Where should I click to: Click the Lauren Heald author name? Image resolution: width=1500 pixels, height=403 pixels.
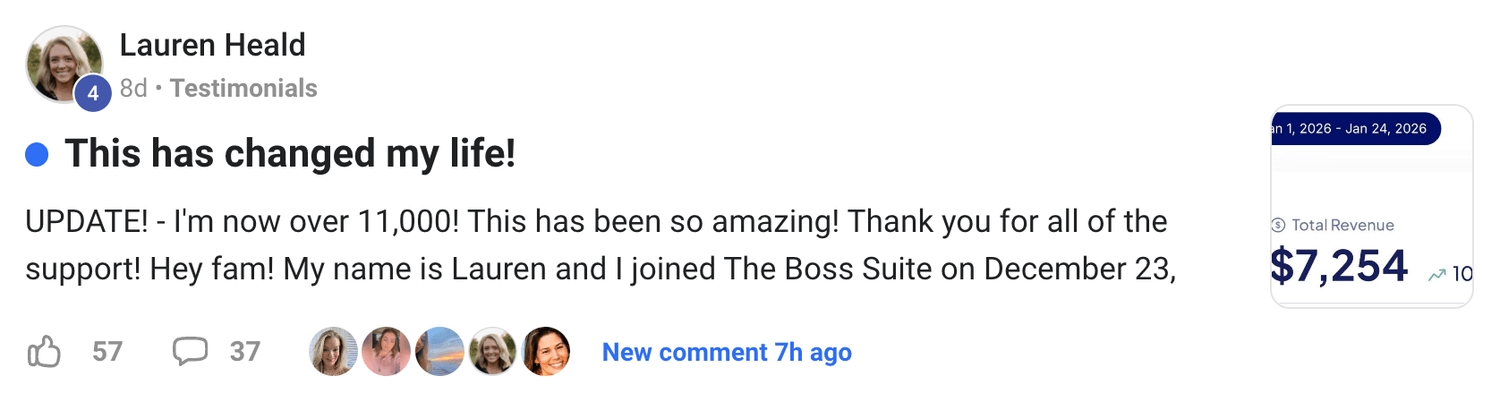[x=212, y=45]
